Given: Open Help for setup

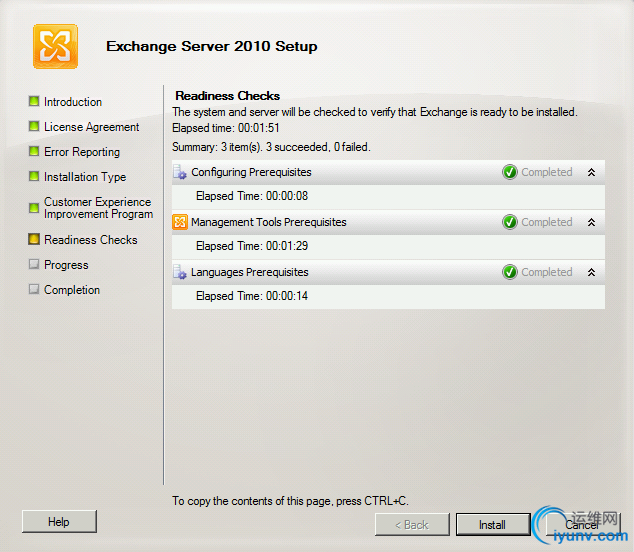Looking at the screenshot, I should (x=59, y=522).
